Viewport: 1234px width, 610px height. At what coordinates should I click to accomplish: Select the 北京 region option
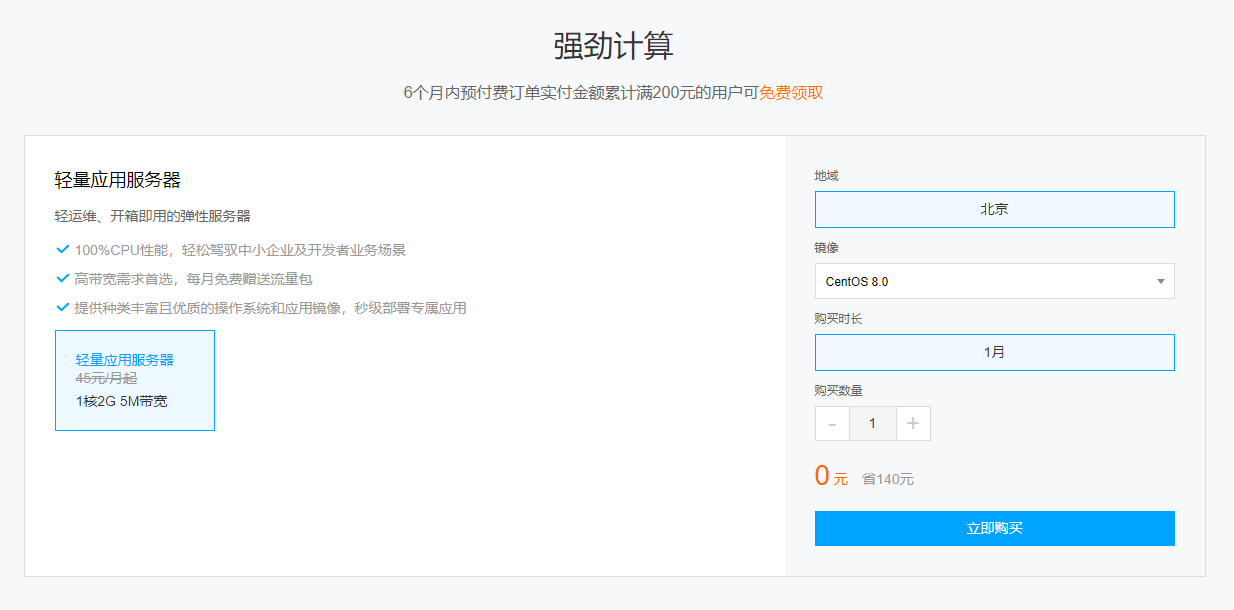pyautogui.click(x=994, y=210)
